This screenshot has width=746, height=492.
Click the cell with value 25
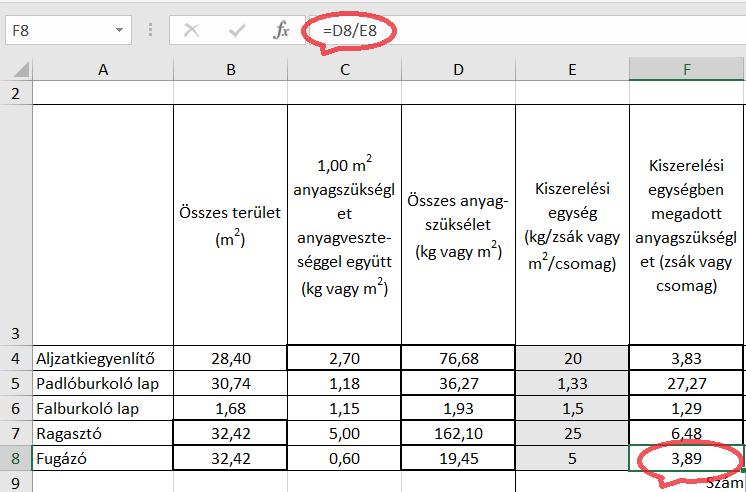point(572,433)
